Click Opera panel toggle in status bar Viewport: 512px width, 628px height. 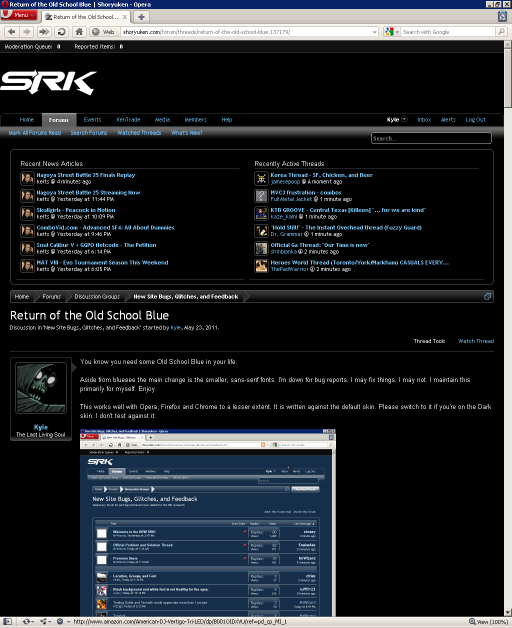point(8,622)
